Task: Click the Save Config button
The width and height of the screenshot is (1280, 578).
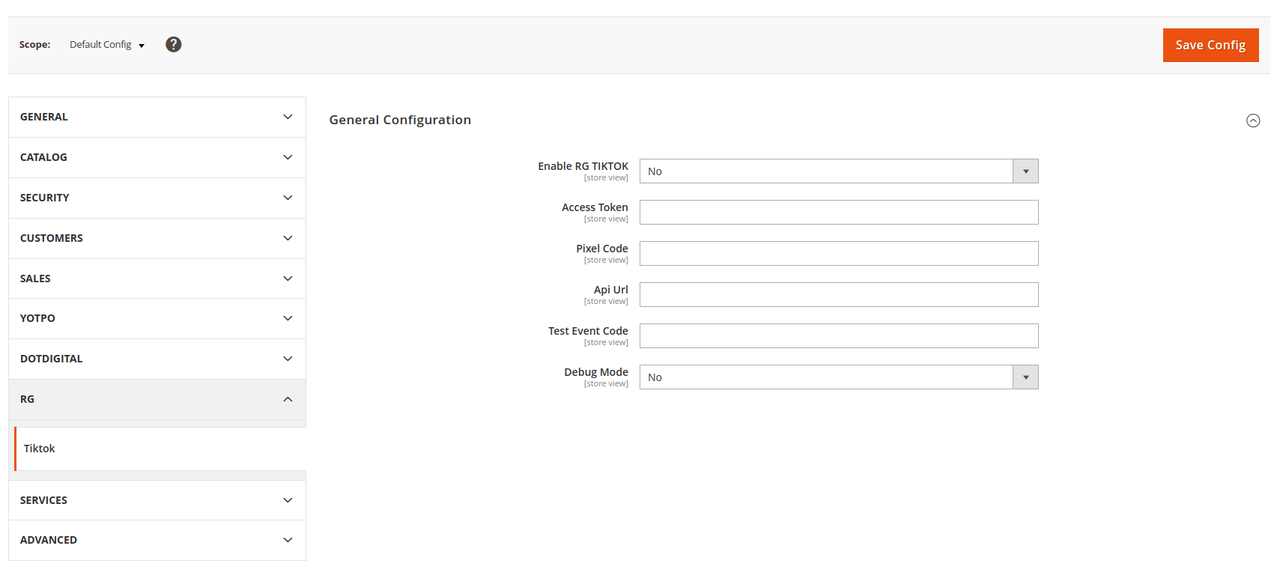Action: coord(1210,45)
